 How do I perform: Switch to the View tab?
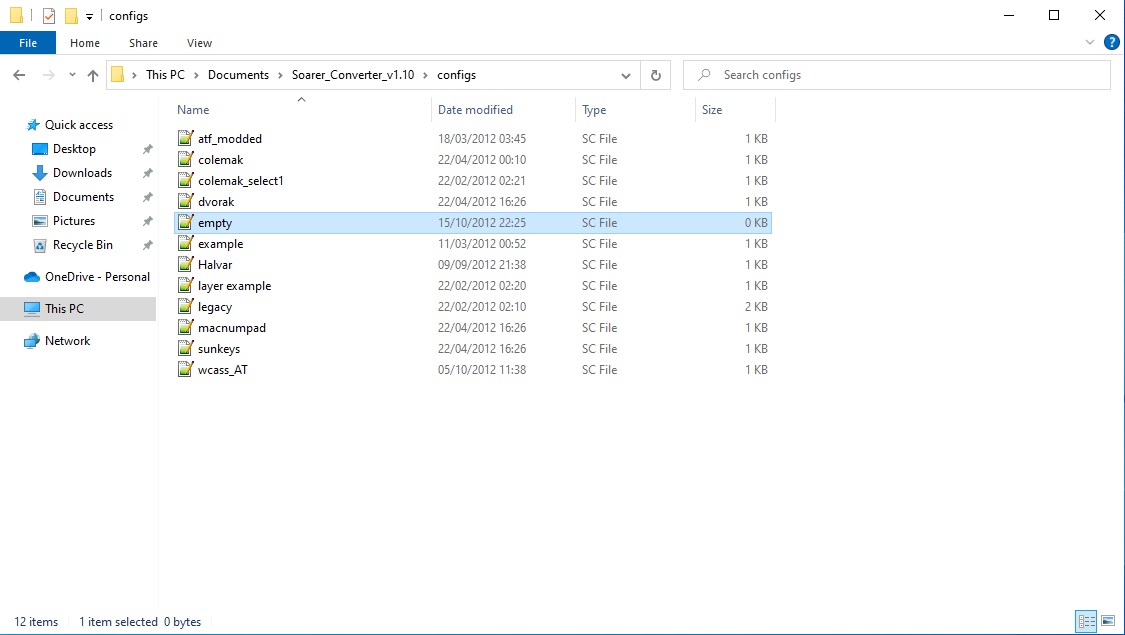198,42
